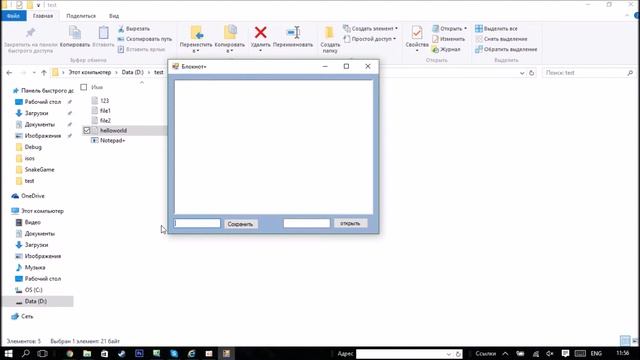
Task: Click History (Журнал) in the ribbon
Action: [x=446, y=49]
